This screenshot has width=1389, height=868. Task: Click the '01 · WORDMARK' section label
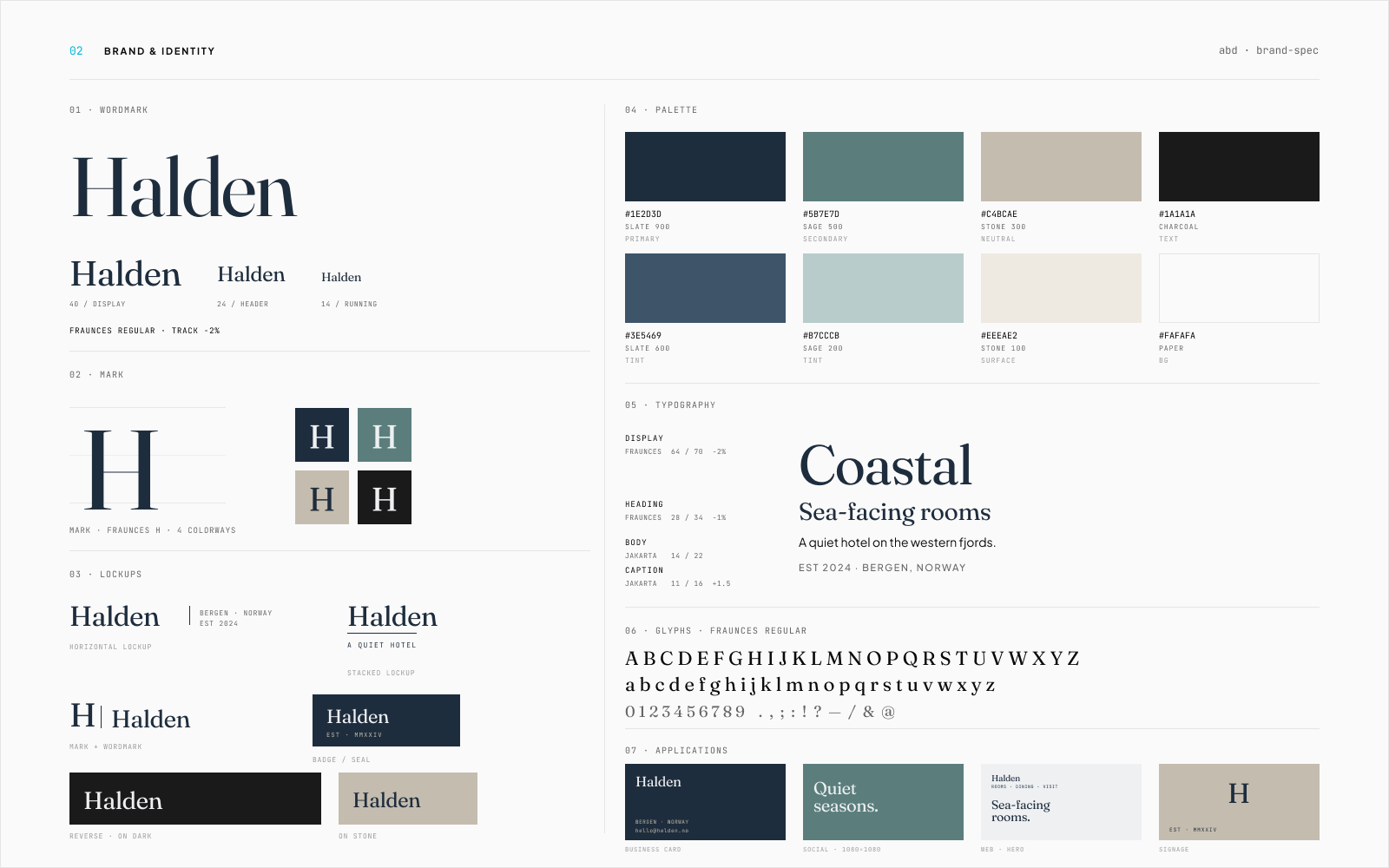click(x=109, y=110)
